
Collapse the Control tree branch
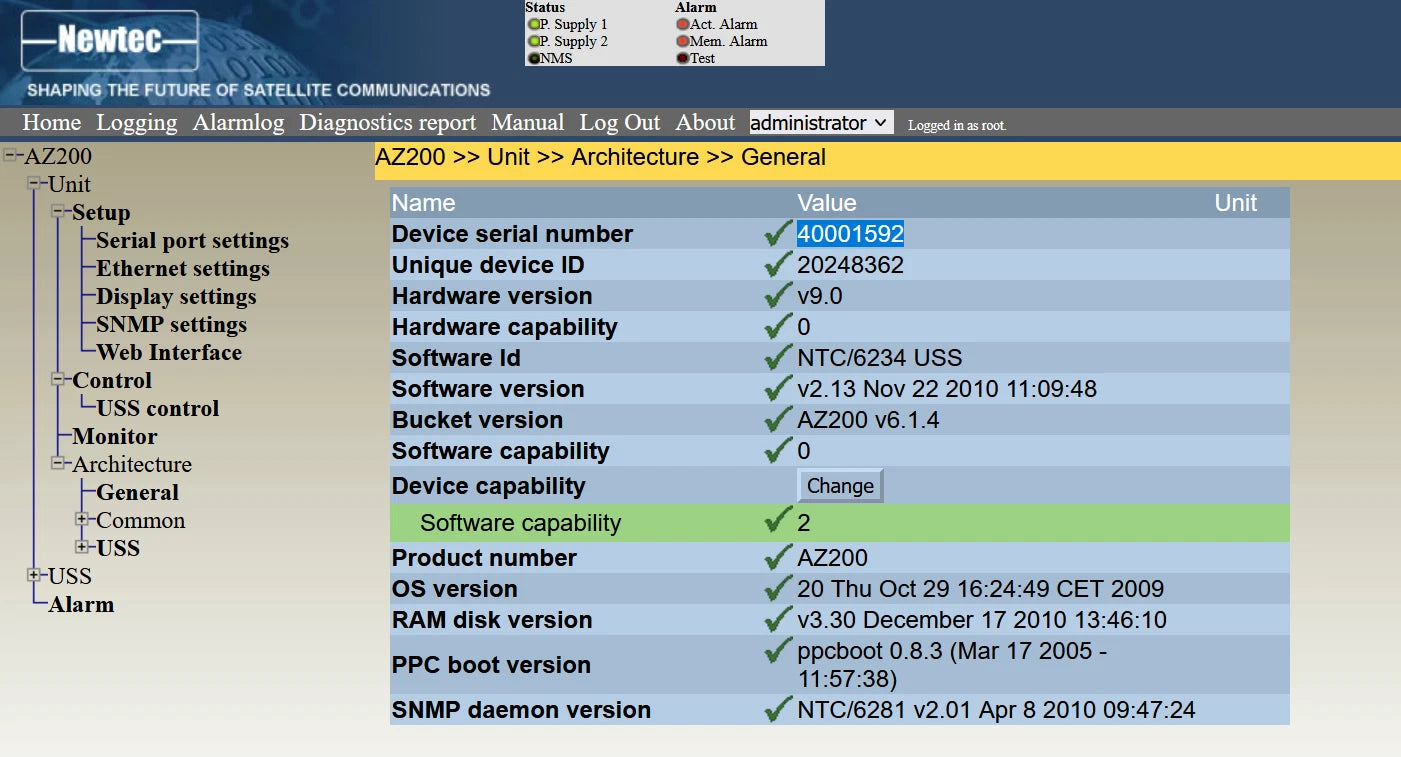point(60,379)
